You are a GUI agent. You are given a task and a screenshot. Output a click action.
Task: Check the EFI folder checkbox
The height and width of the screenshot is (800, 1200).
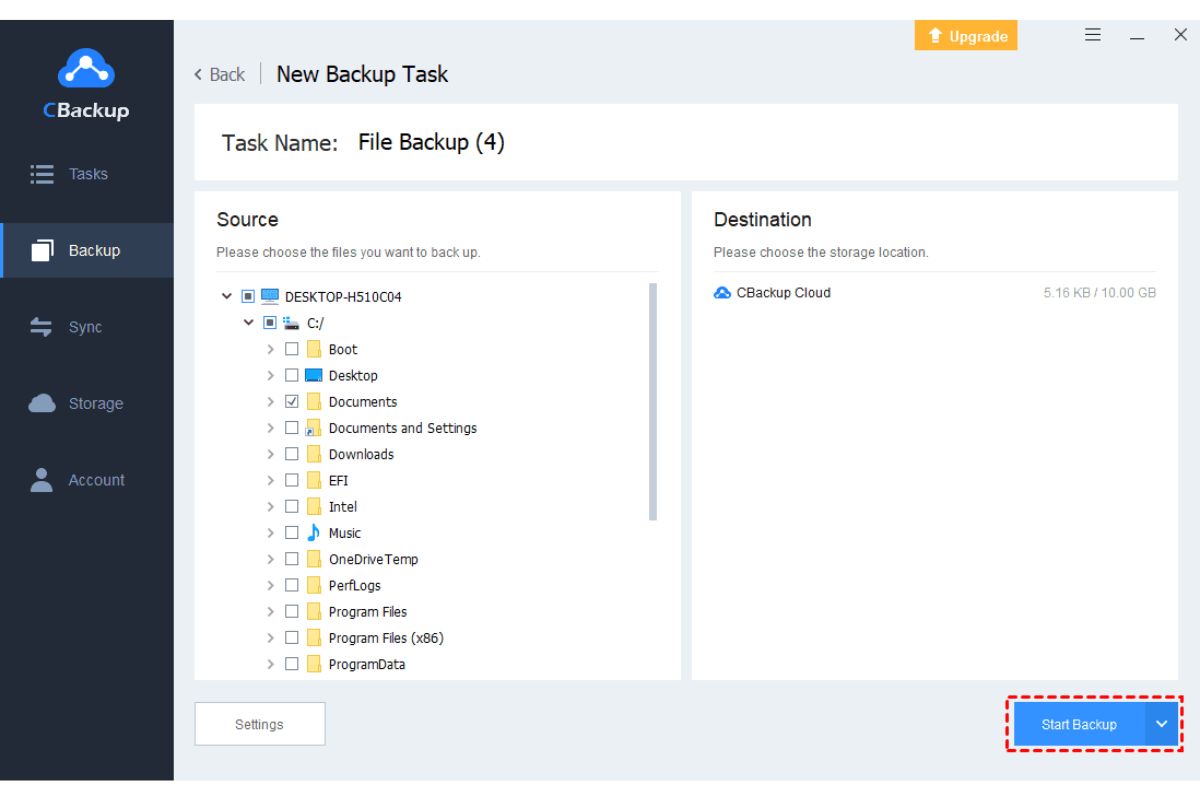click(292, 480)
